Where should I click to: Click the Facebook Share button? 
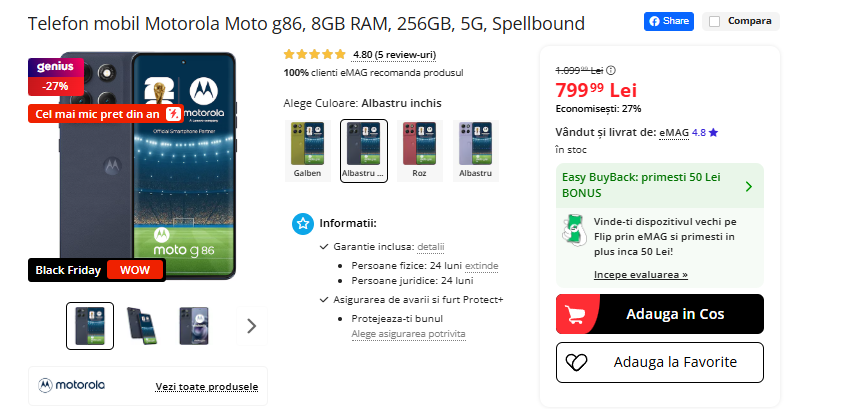click(x=669, y=21)
